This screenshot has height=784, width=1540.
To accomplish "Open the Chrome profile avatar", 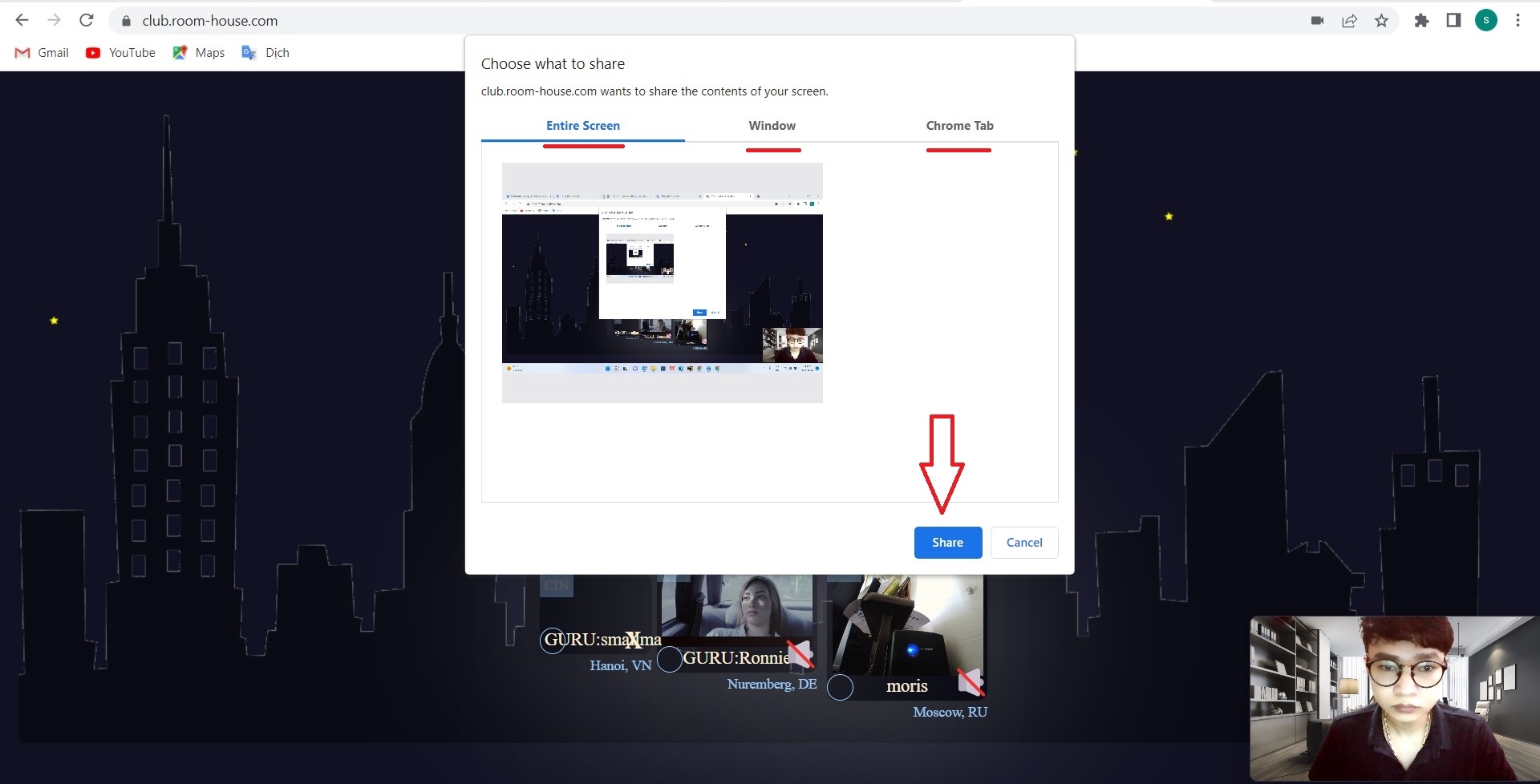I will point(1485,21).
